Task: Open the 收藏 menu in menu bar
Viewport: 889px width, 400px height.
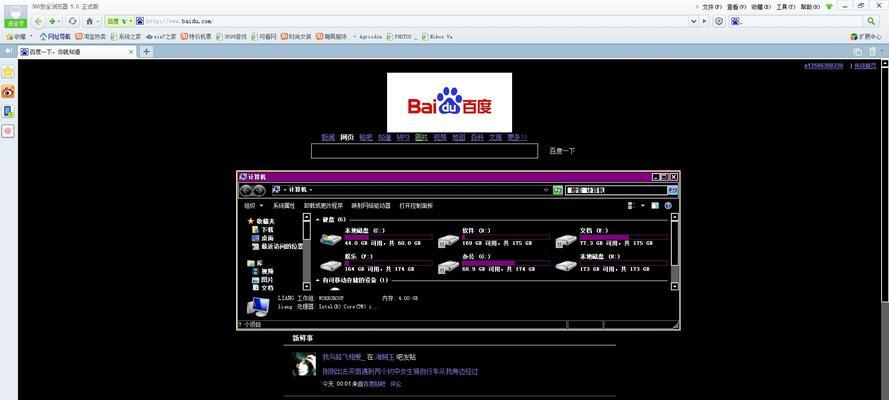Action: tap(761, 7)
